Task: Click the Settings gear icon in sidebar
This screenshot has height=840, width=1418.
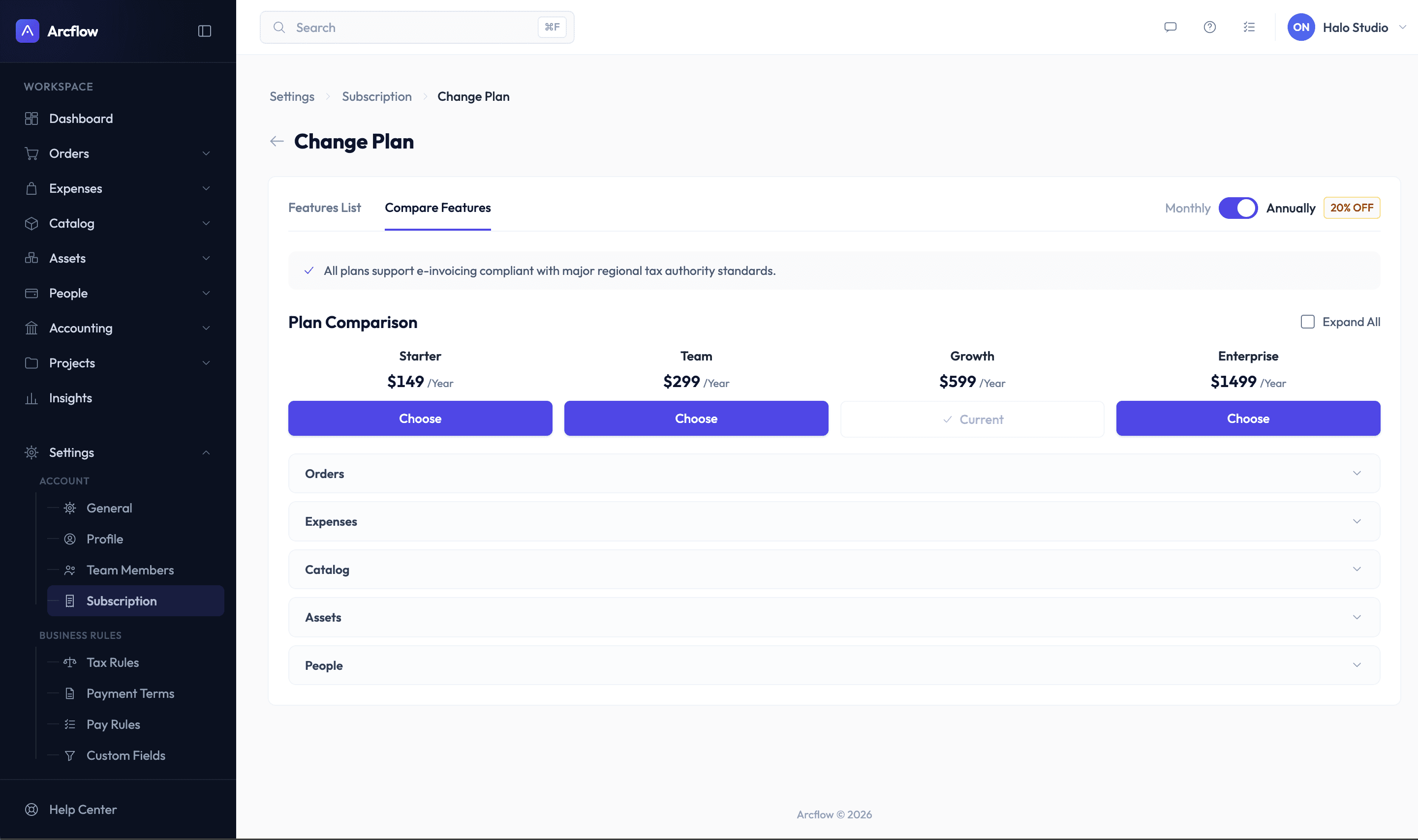Action: point(31,452)
